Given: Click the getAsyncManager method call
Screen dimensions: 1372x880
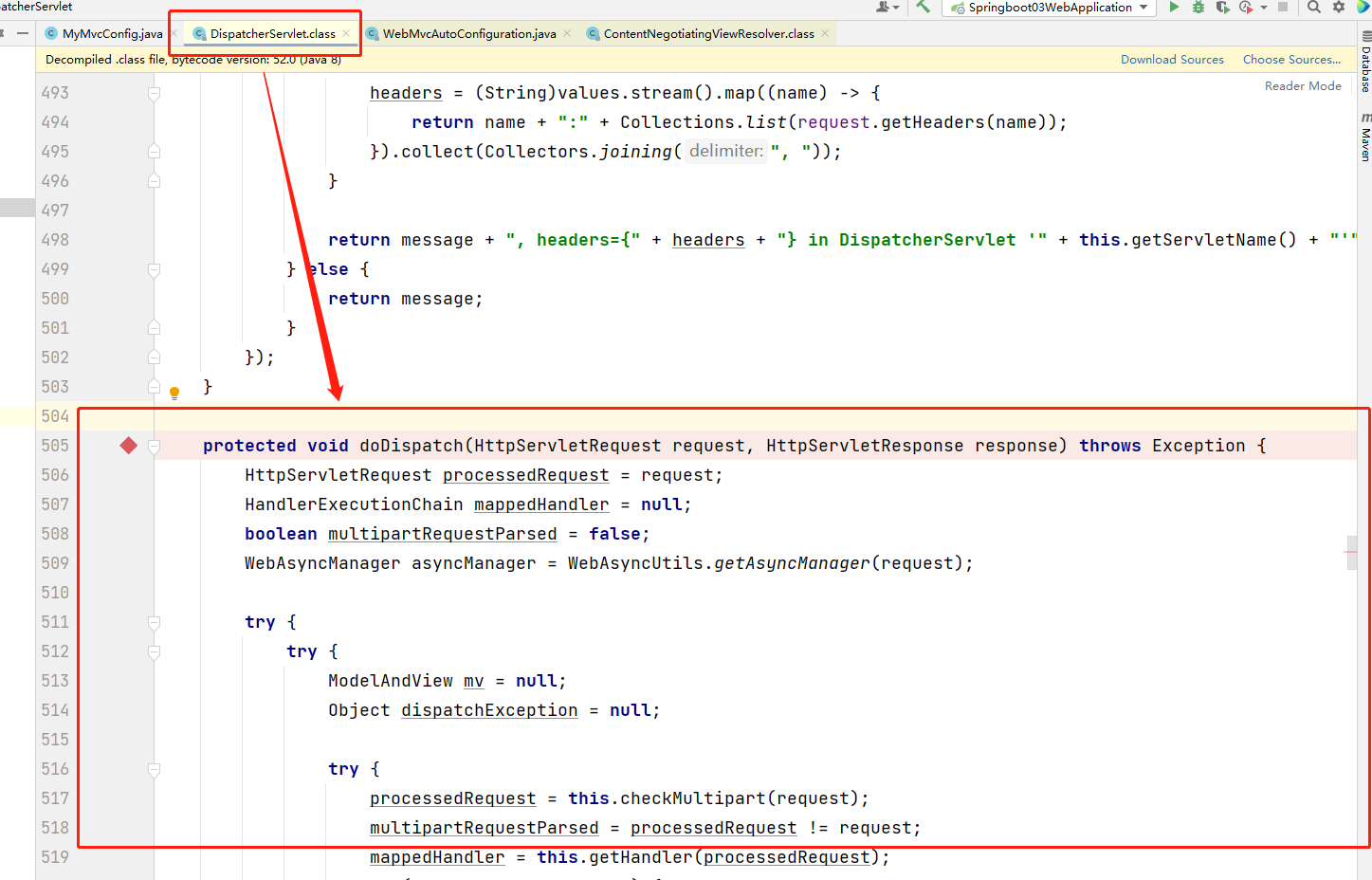Looking at the screenshot, I should [792, 563].
